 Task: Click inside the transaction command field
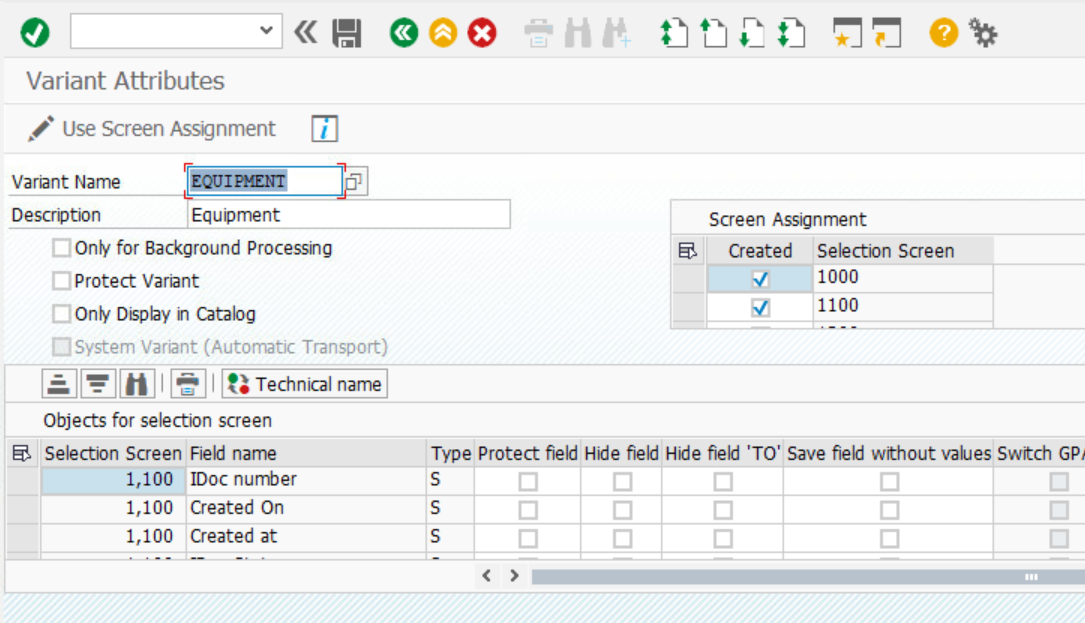164,31
